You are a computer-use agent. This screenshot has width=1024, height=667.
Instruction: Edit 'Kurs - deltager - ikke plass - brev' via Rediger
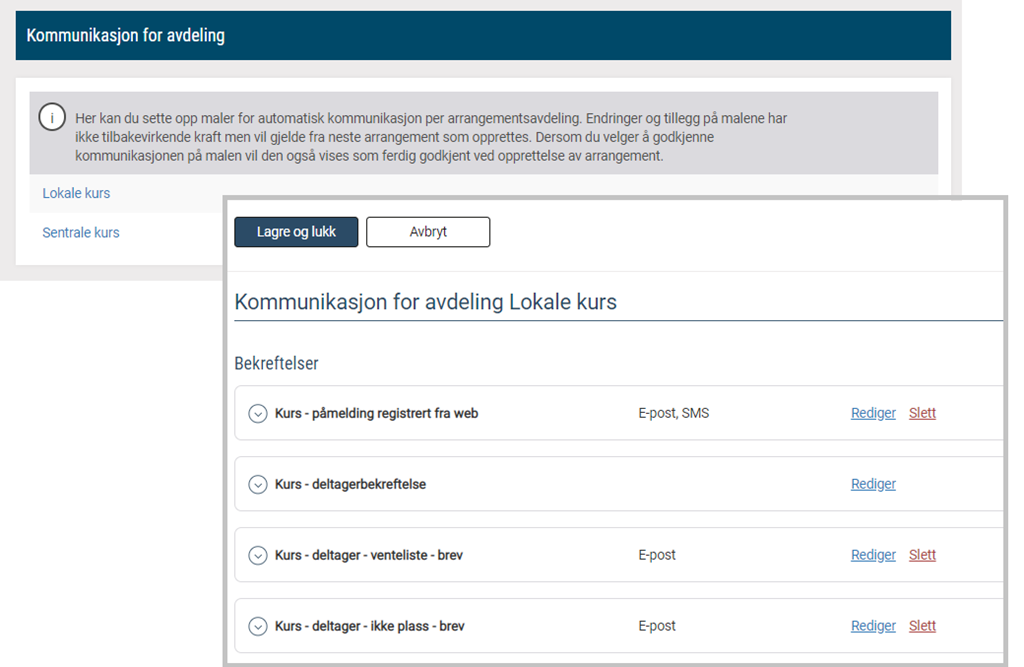click(x=873, y=626)
